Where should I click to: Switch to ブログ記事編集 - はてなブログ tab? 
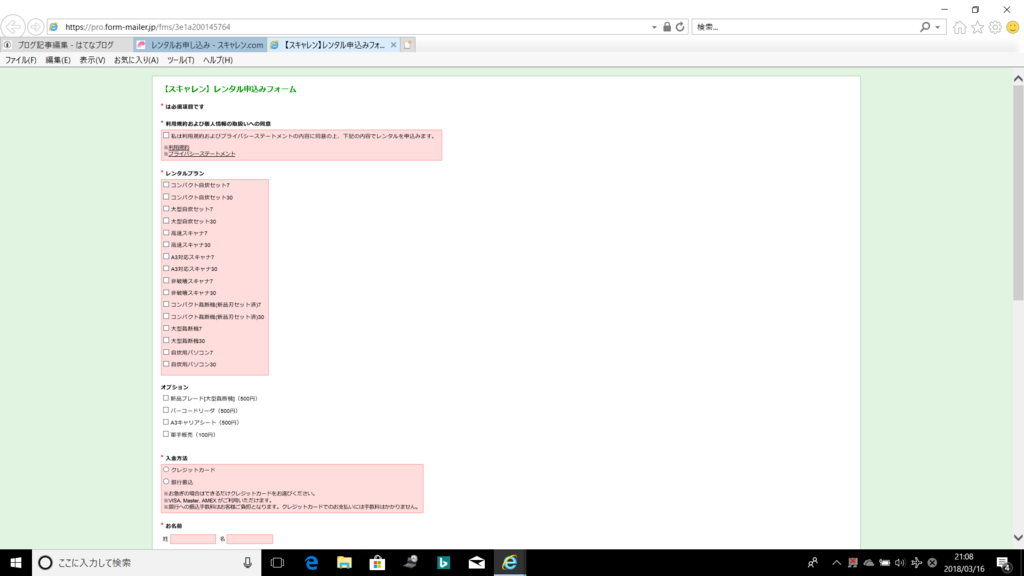(67, 45)
